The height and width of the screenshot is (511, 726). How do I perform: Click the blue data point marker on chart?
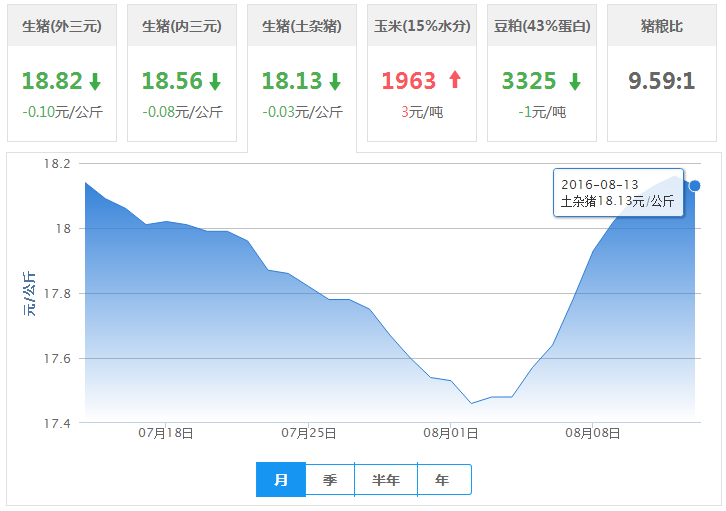tap(695, 185)
